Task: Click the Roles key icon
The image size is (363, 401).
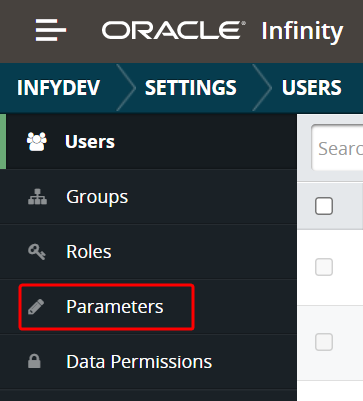Action: tap(37, 252)
